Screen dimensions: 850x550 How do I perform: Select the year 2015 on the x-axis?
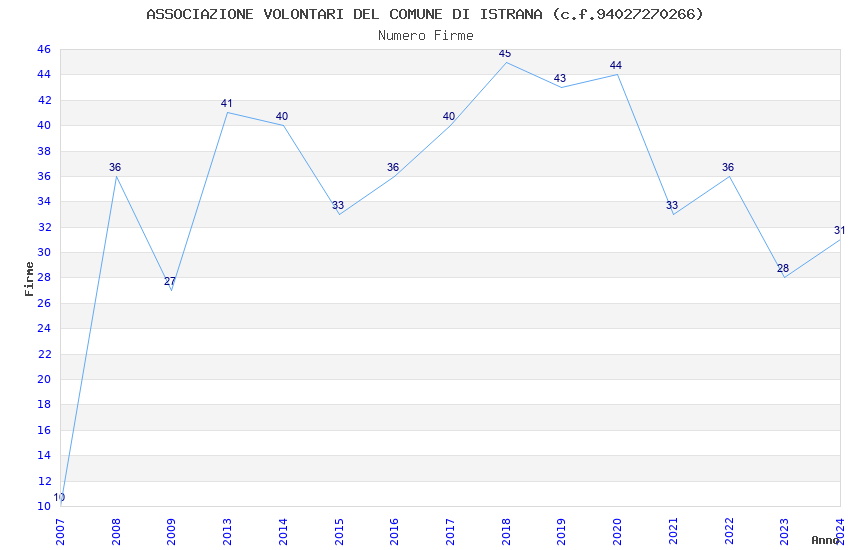(x=339, y=532)
